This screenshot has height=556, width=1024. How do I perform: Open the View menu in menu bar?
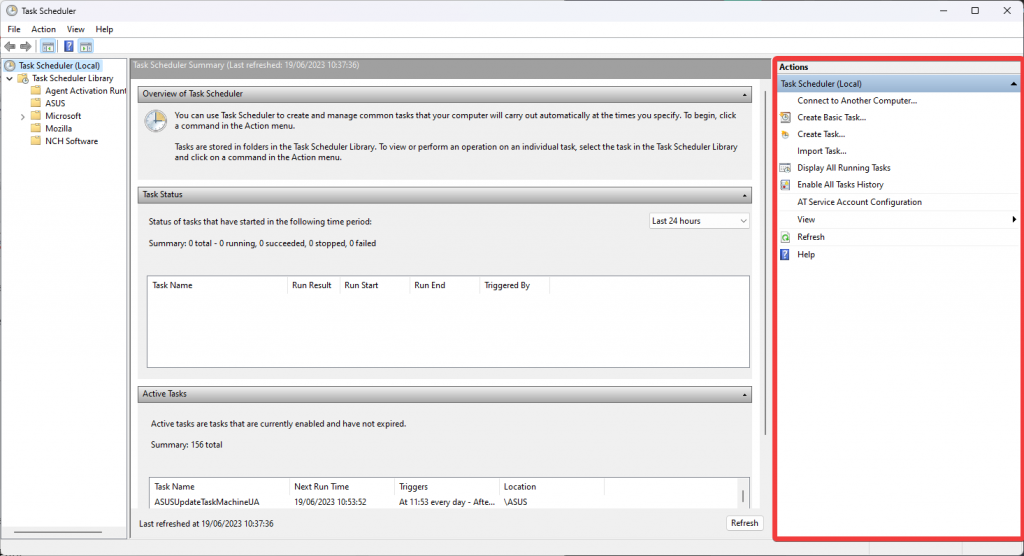[75, 29]
